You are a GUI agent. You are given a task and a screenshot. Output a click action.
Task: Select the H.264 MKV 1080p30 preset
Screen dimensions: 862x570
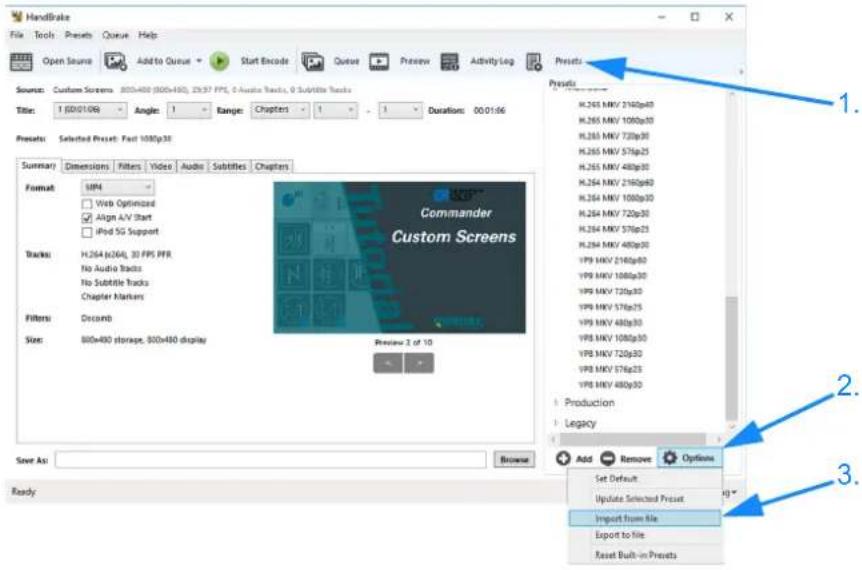click(x=616, y=198)
